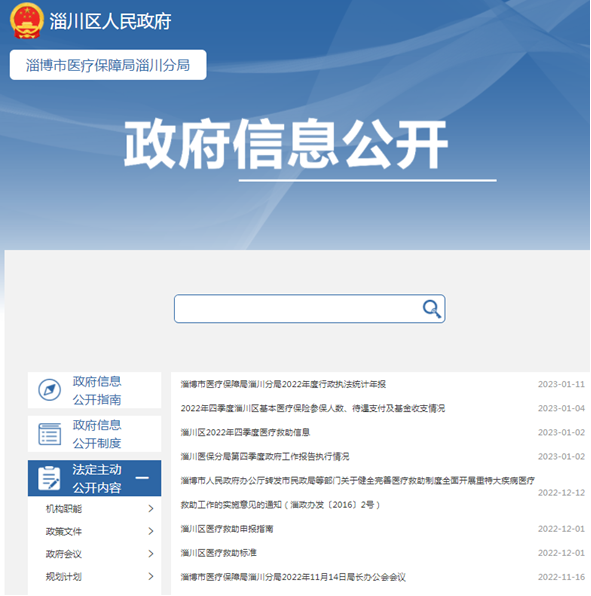
Task: Click the magnifying glass search icon
Action: [432, 309]
